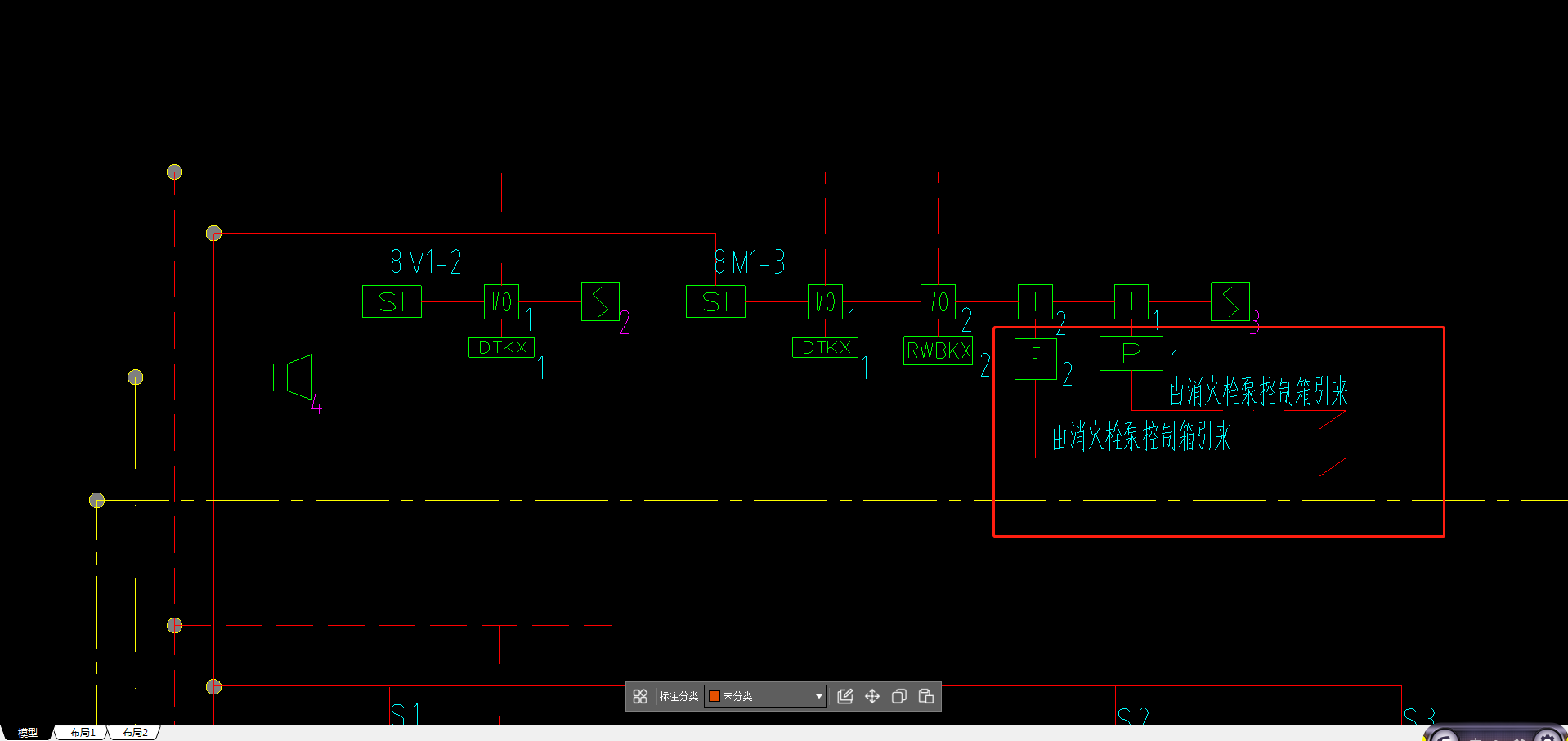Click the paste clipboard icon in toolbar
Image resolution: width=1568 pixels, height=741 pixels.
click(926, 696)
